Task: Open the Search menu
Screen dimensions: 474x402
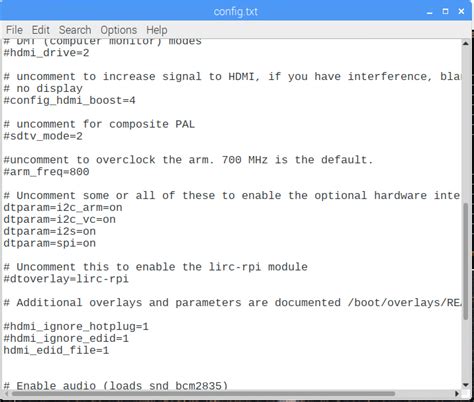Action: pos(75,30)
